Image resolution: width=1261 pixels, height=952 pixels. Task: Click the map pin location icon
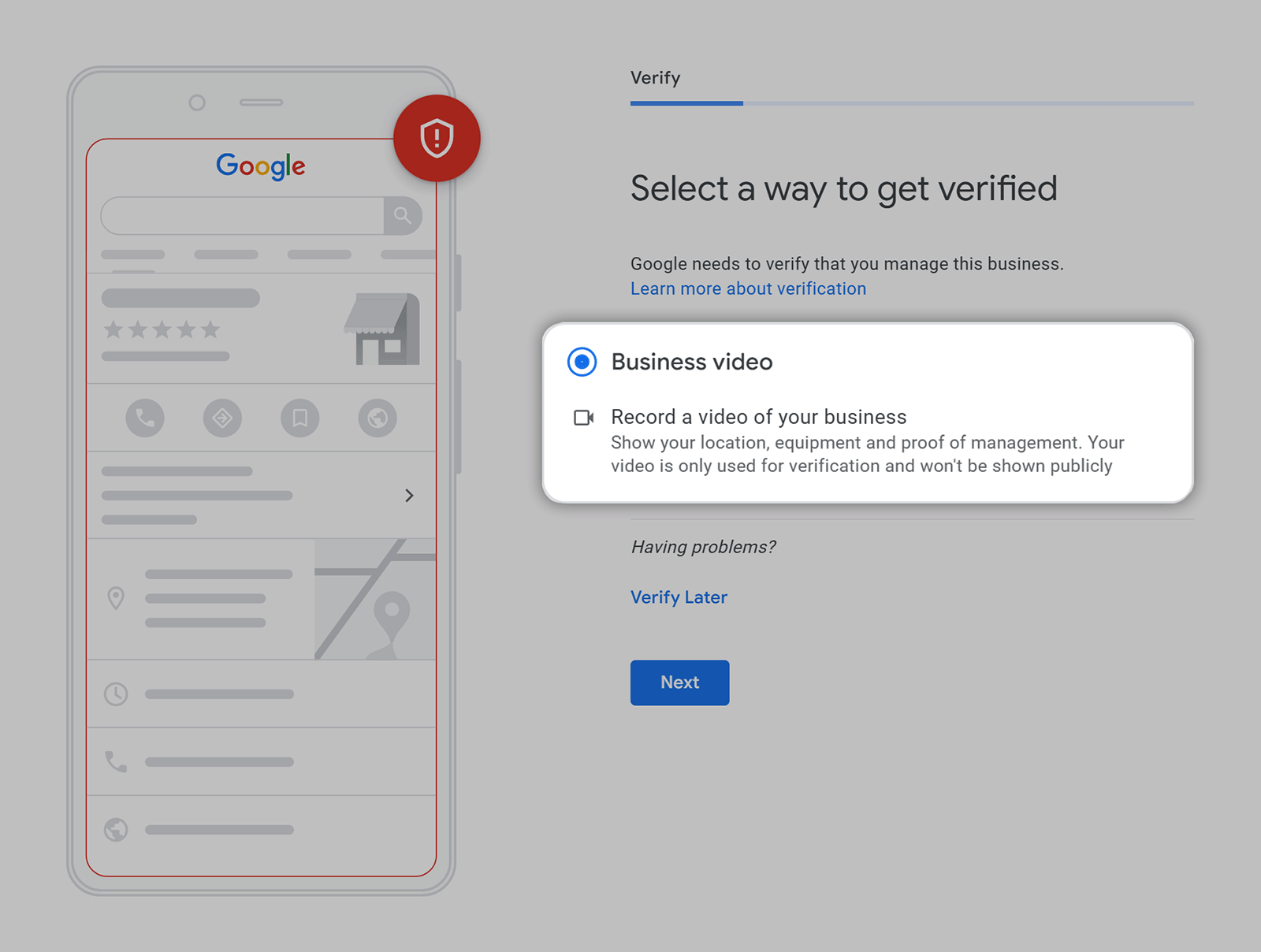(x=116, y=599)
